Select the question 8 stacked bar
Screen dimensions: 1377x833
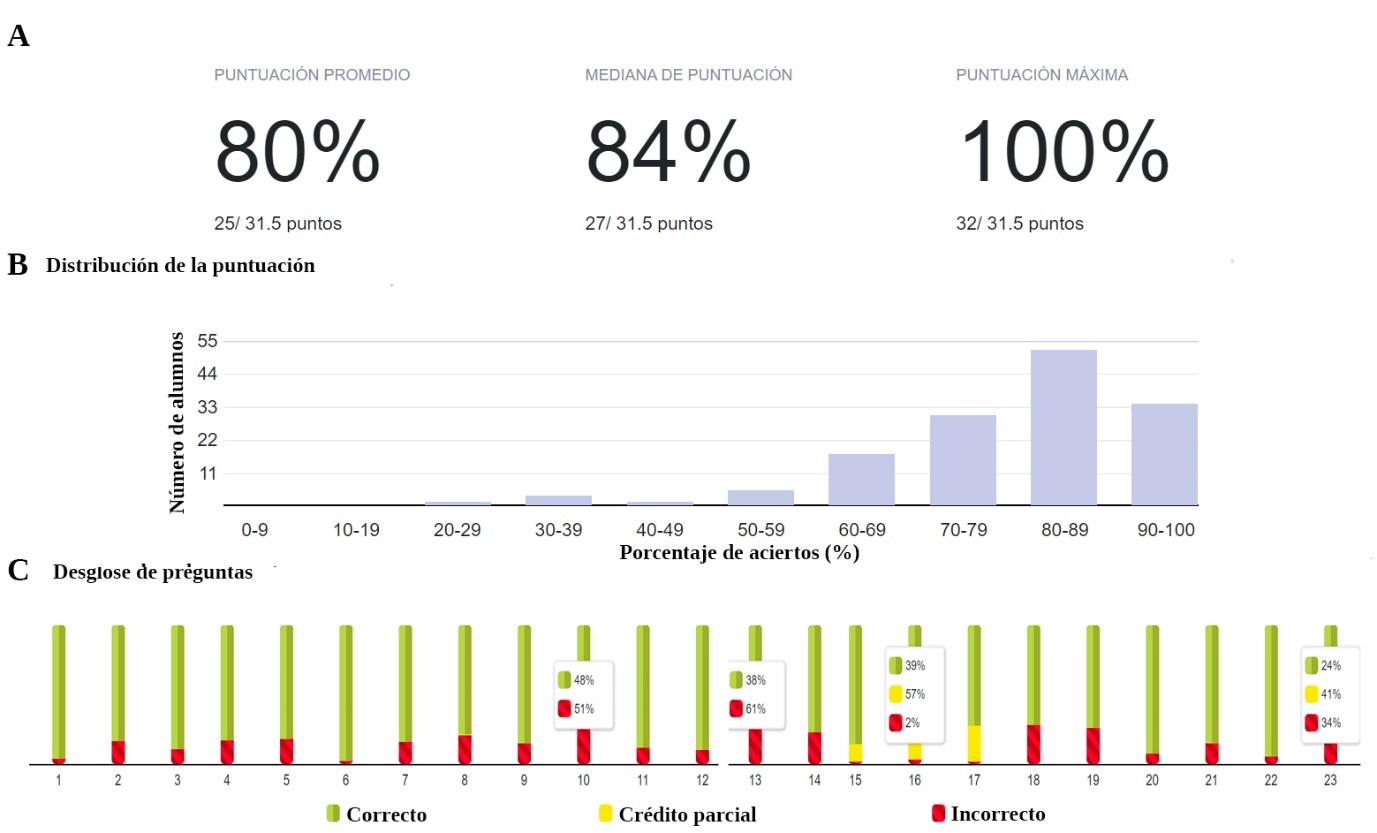click(465, 695)
